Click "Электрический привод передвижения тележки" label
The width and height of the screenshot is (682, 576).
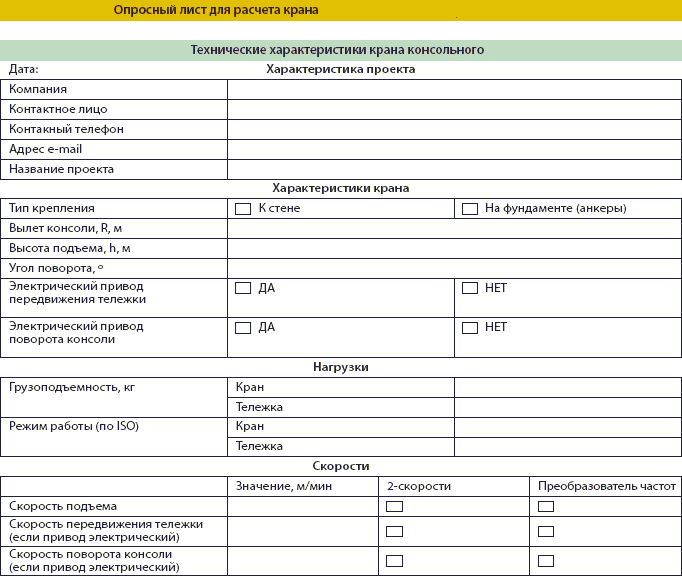[77, 293]
